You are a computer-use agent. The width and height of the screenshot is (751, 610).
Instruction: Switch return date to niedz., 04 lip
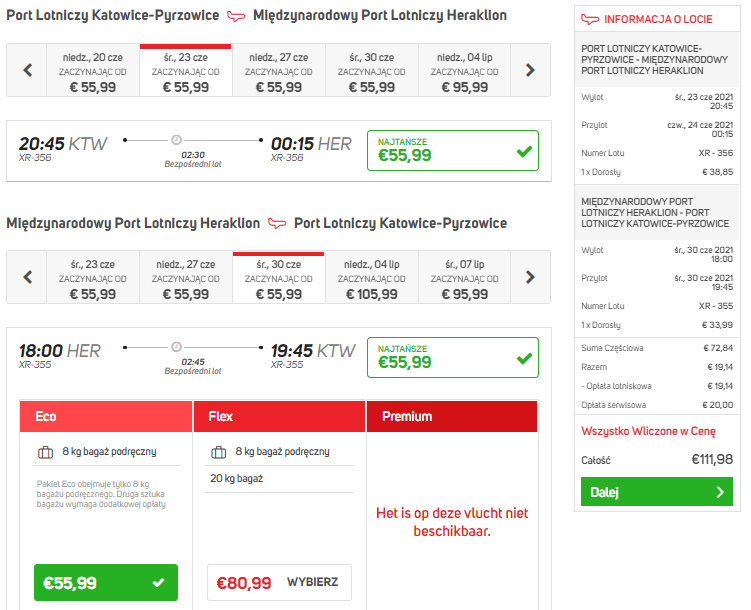pyautogui.click(x=372, y=277)
